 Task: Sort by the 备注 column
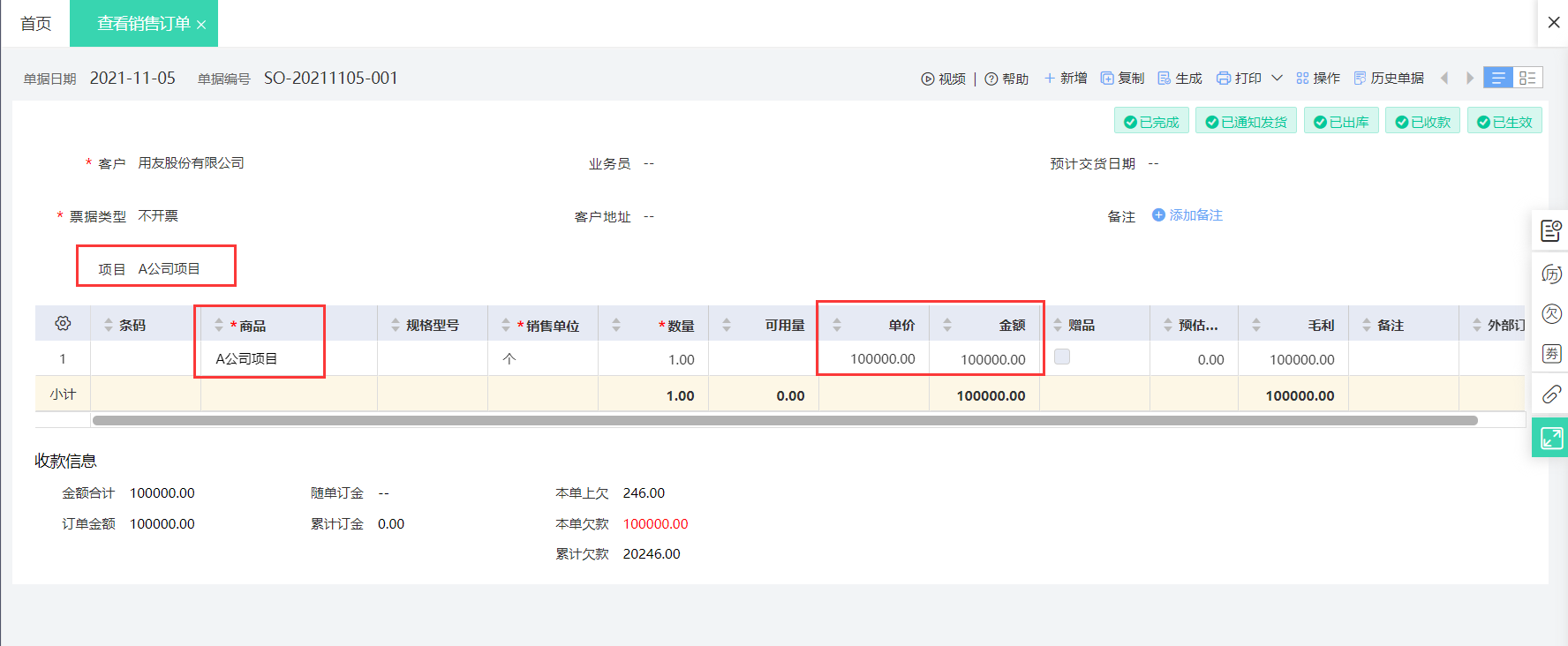click(x=1367, y=325)
